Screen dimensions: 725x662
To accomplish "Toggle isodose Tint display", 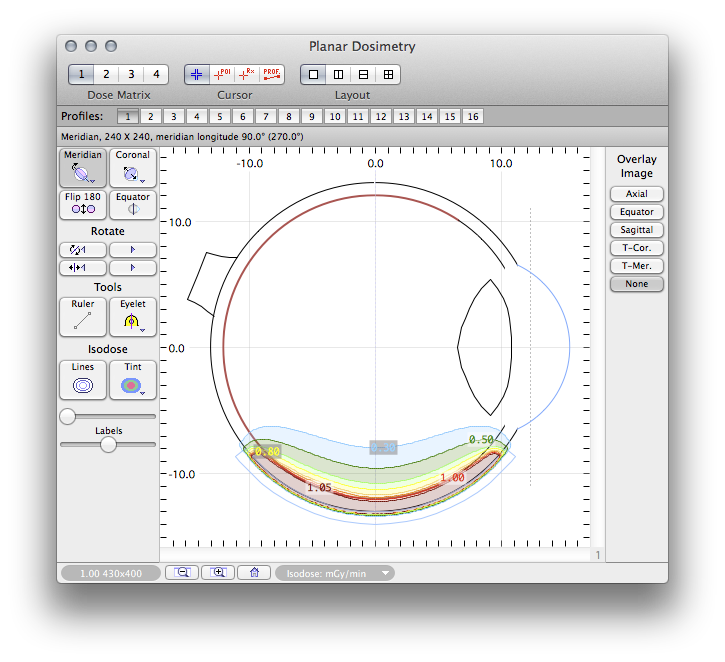I will click(133, 380).
